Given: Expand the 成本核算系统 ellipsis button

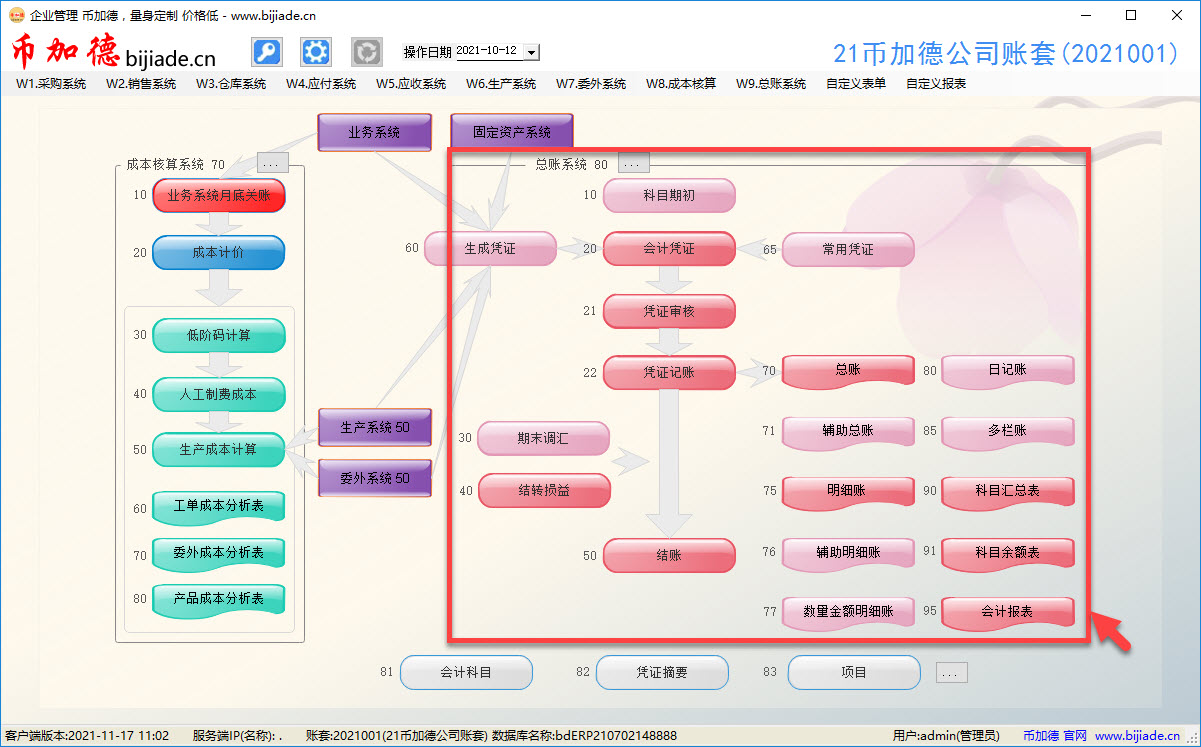Looking at the screenshot, I should pos(273,163).
